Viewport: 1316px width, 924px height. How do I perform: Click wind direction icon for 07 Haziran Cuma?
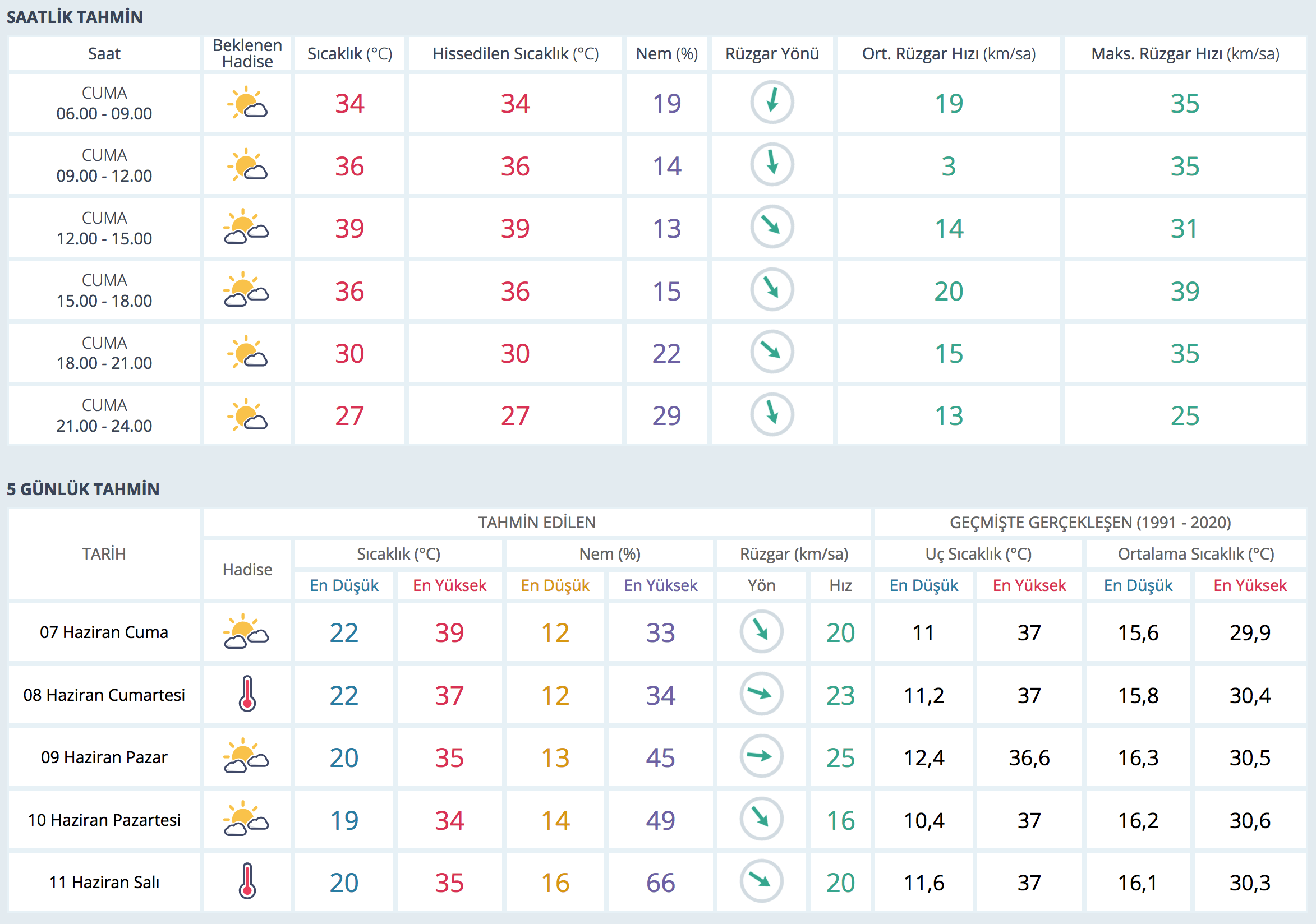pyautogui.click(x=761, y=631)
